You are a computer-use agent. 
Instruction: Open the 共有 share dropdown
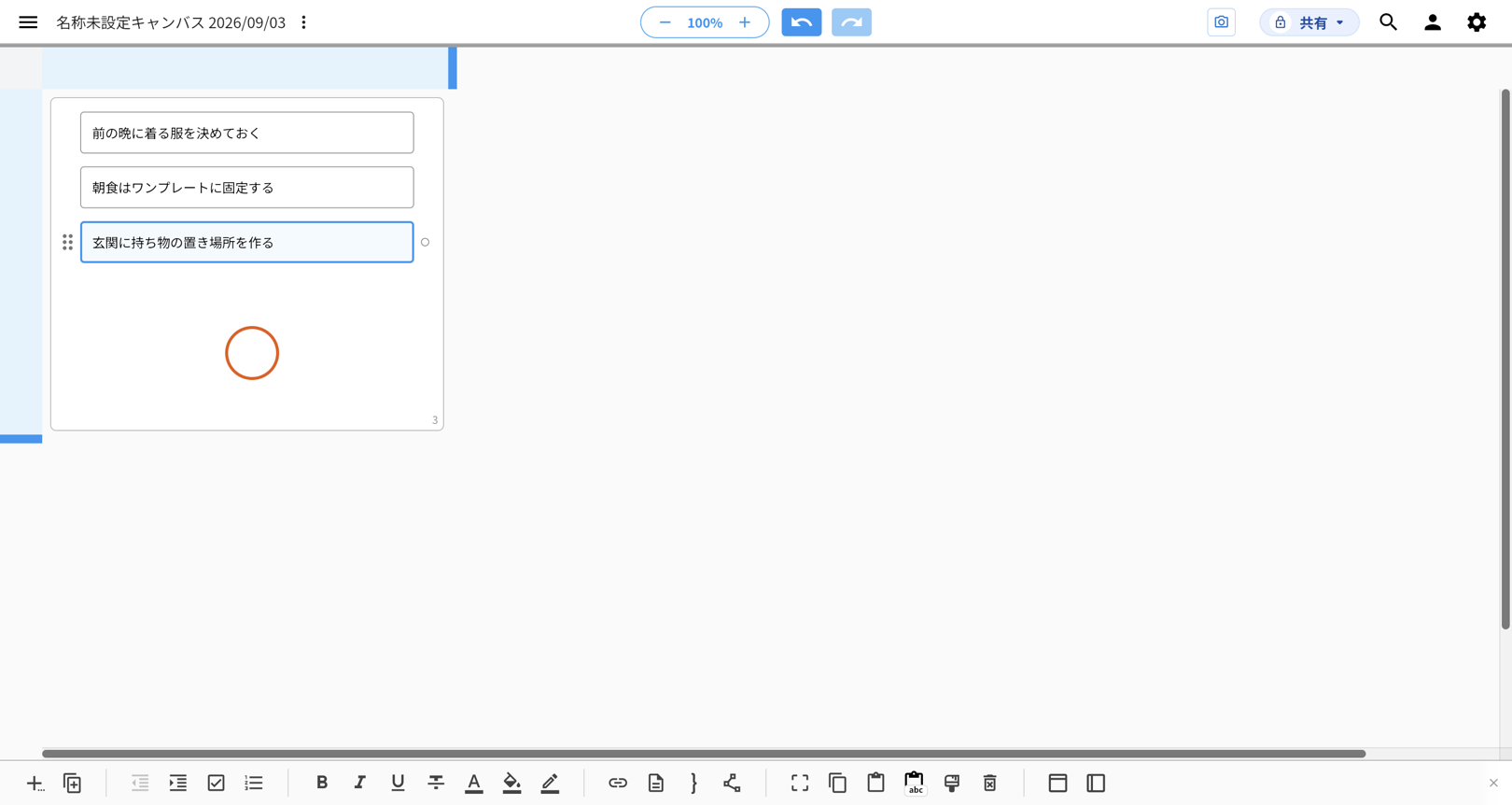click(x=1309, y=22)
